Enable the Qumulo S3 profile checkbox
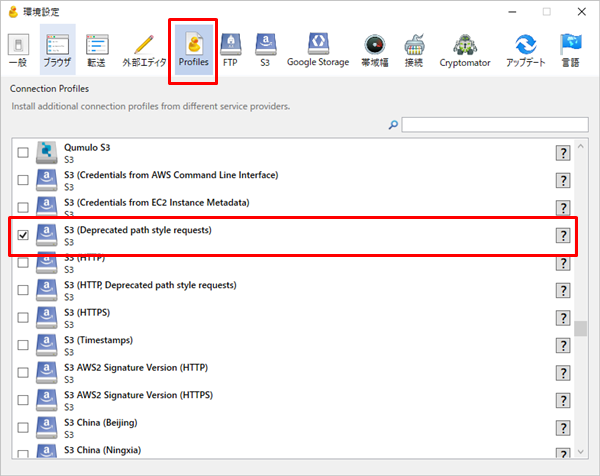600x476 pixels. pyautogui.click(x=23, y=152)
